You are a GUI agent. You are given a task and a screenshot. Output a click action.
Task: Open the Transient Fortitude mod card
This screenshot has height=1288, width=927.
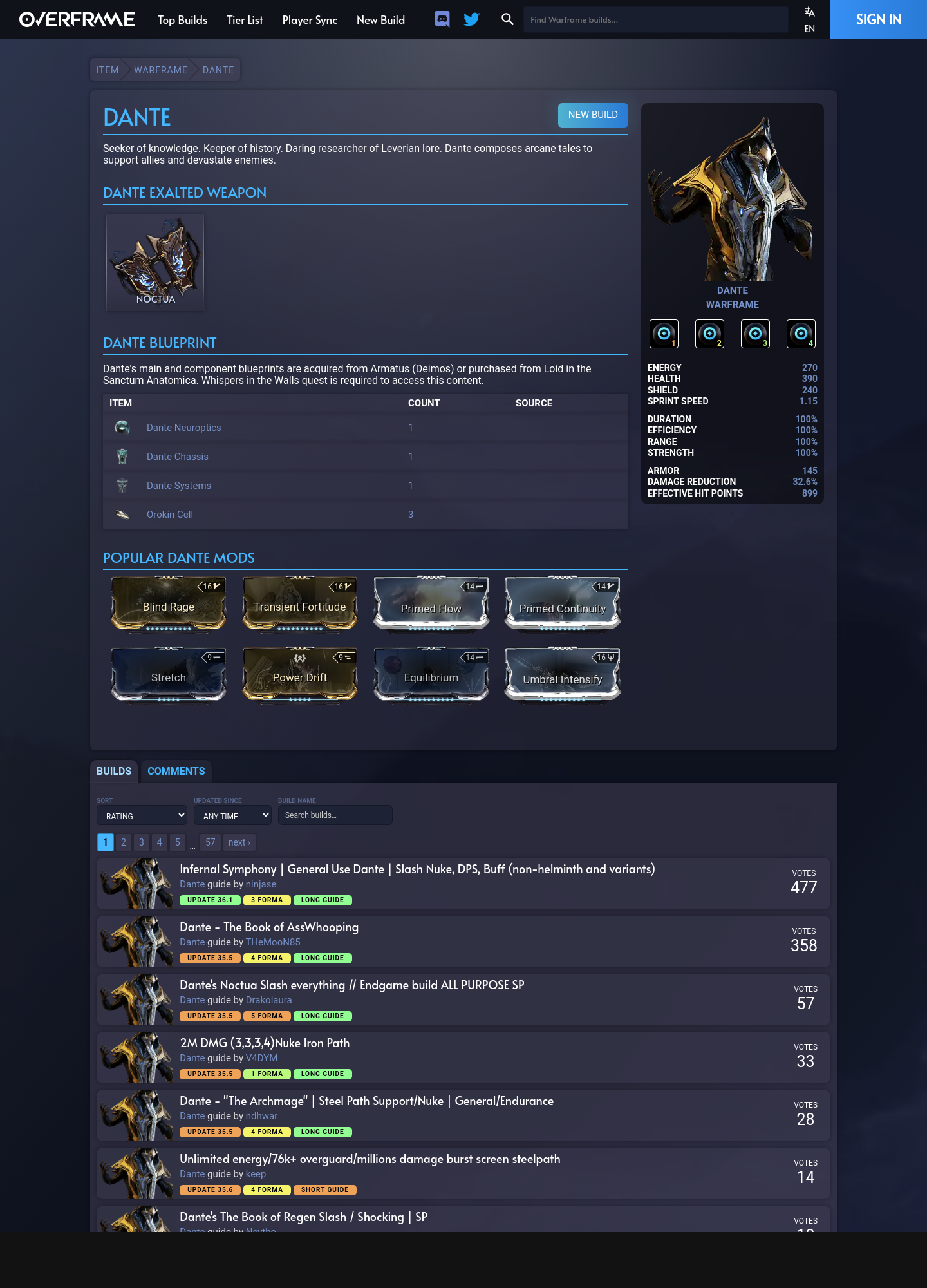(x=300, y=604)
